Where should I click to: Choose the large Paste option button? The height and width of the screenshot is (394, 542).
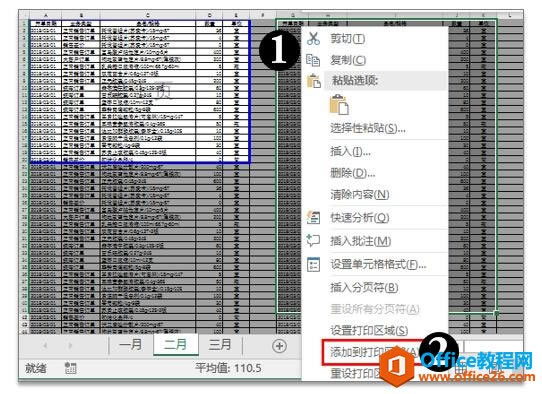click(339, 105)
